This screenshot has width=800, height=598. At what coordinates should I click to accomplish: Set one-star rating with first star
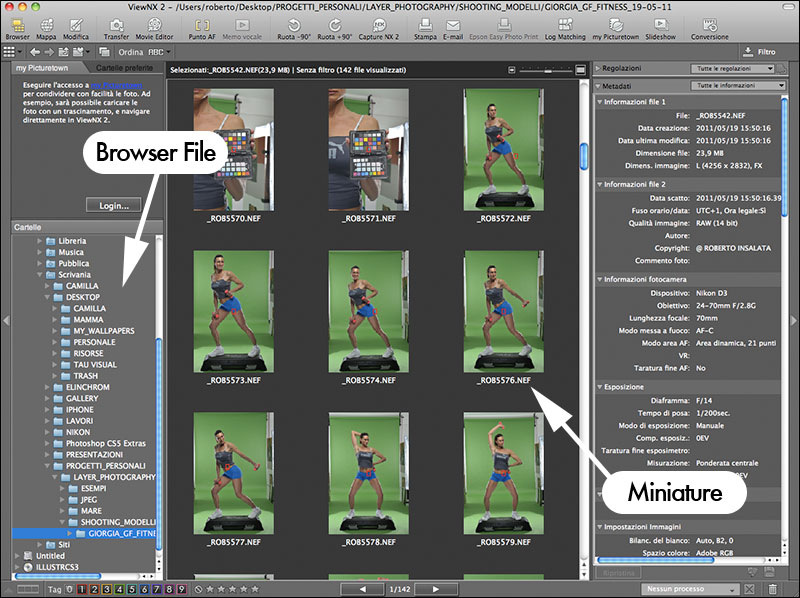(210, 589)
